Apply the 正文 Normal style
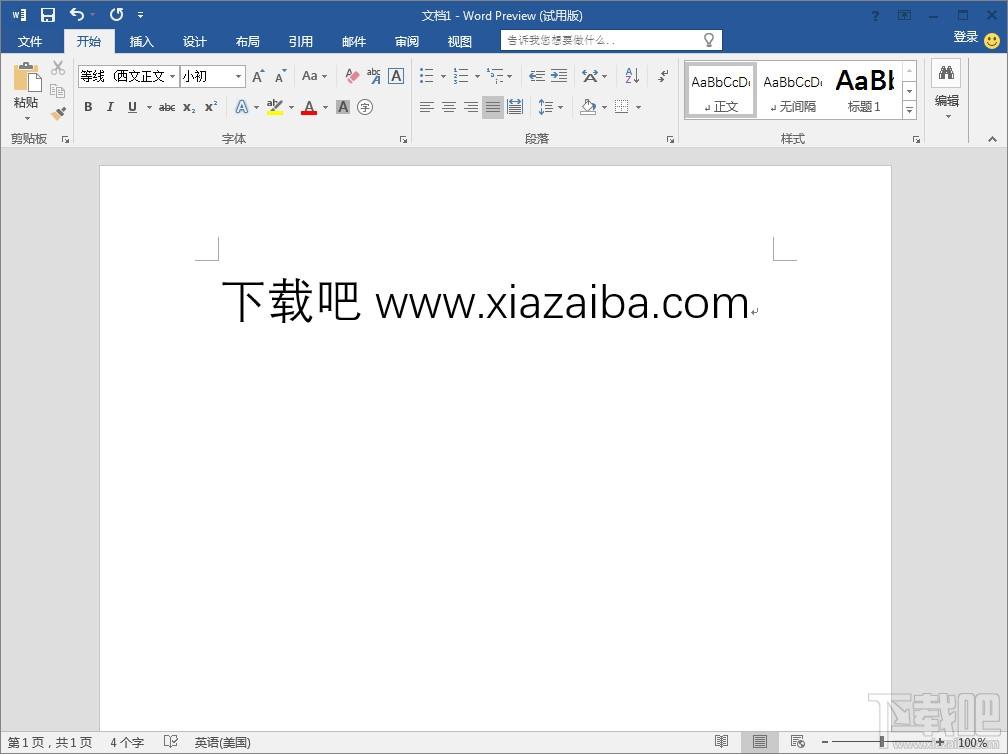The image size is (1008, 754). [721, 91]
